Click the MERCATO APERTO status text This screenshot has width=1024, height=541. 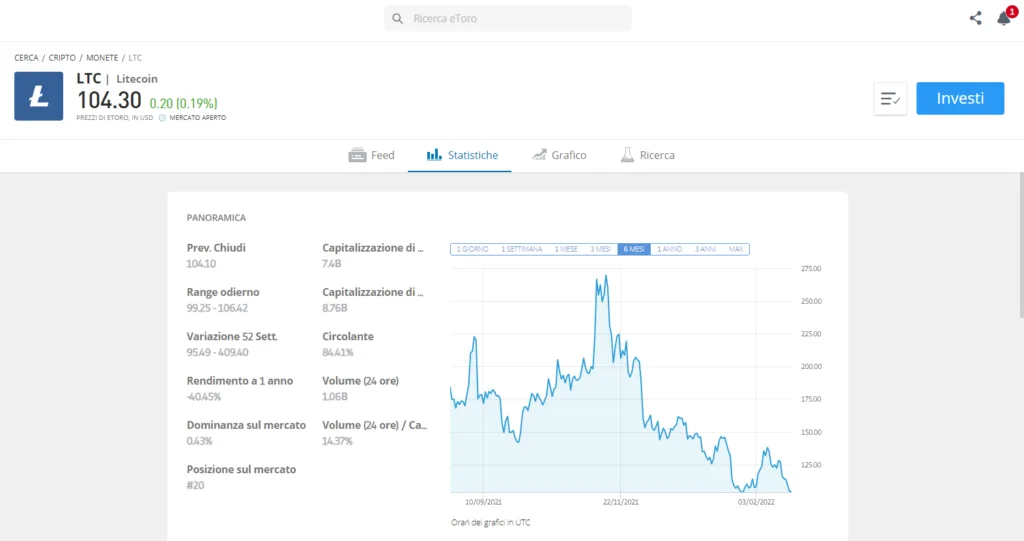(198, 118)
